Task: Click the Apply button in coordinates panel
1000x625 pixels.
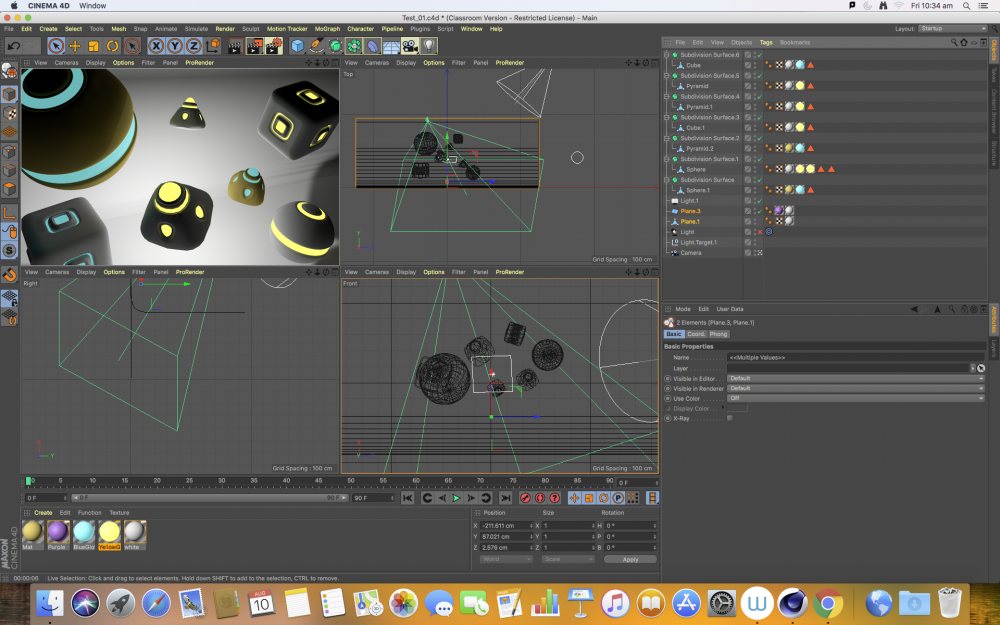Action: pyautogui.click(x=630, y=559)
